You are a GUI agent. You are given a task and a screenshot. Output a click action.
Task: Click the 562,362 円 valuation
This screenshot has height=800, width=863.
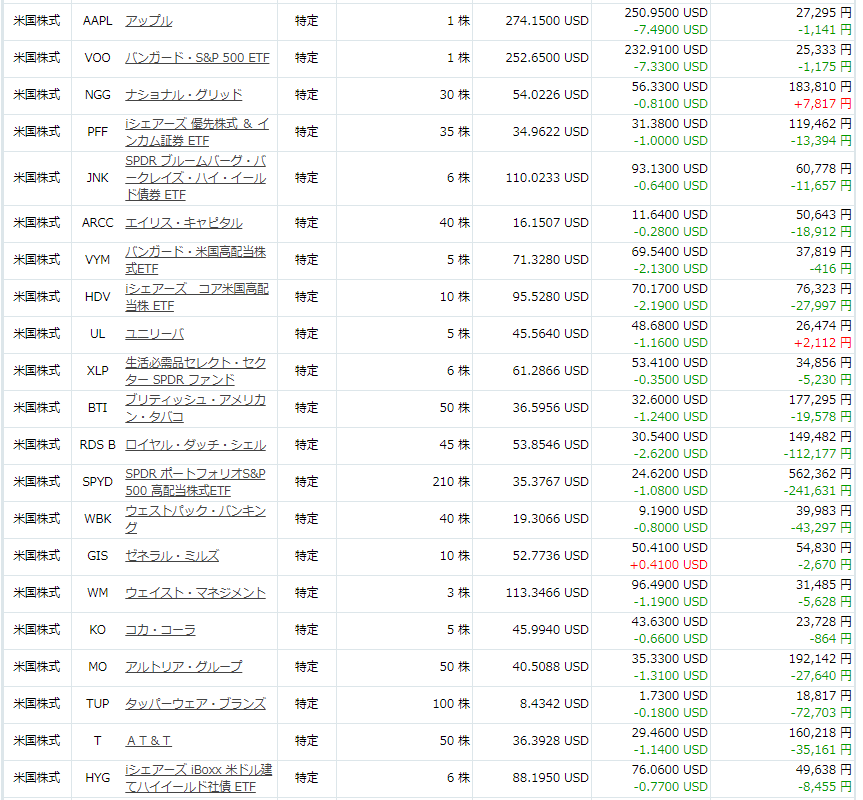tap(820, 474)
